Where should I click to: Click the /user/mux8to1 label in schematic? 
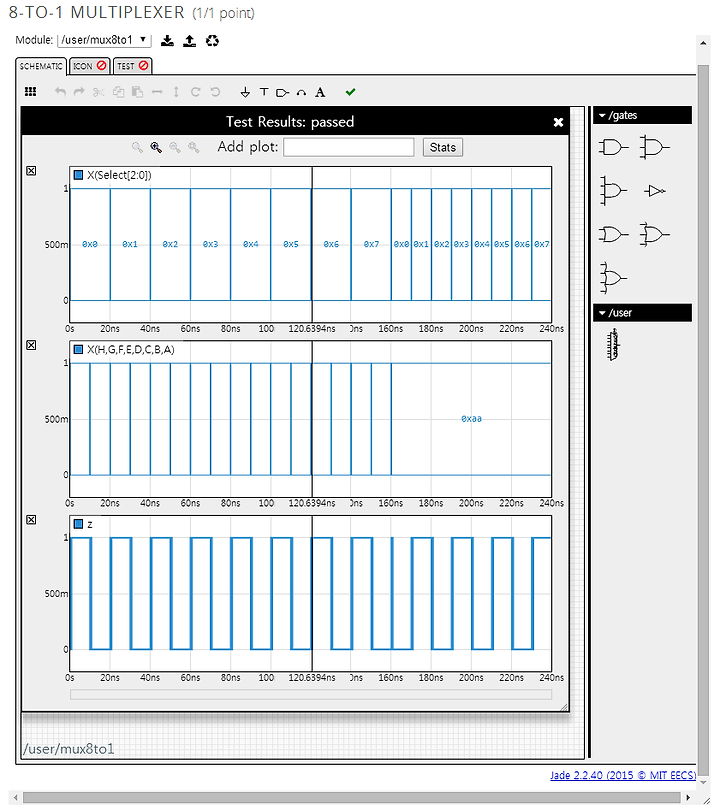tap(68, 749)
